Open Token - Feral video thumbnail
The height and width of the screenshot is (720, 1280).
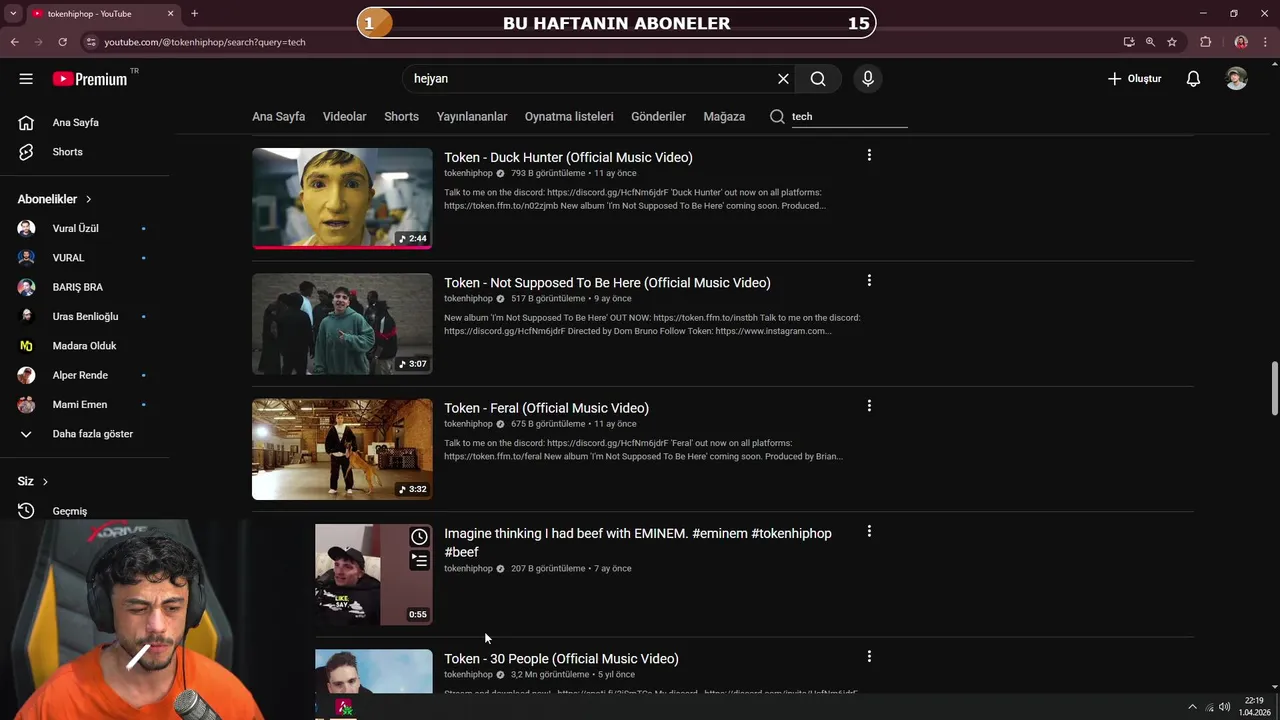click(342, 449)
